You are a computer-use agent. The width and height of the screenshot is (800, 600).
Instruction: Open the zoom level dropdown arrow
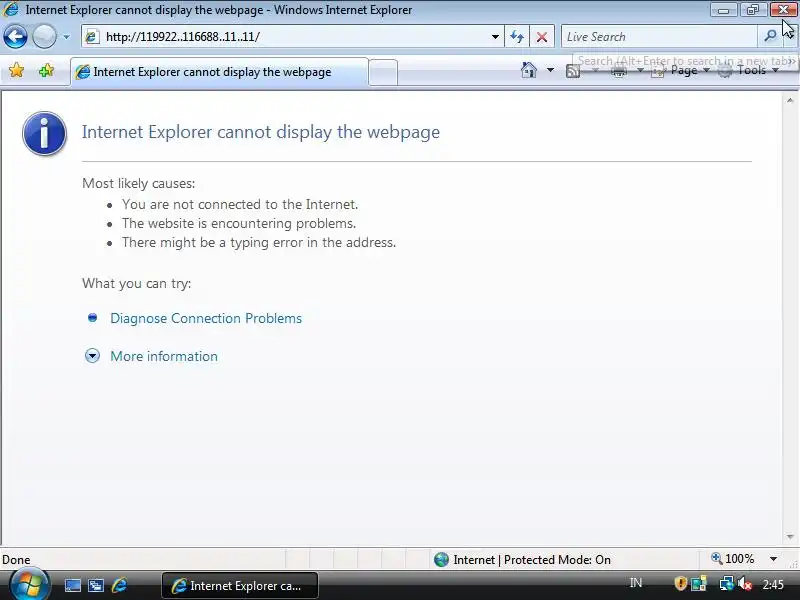[773, 559]
